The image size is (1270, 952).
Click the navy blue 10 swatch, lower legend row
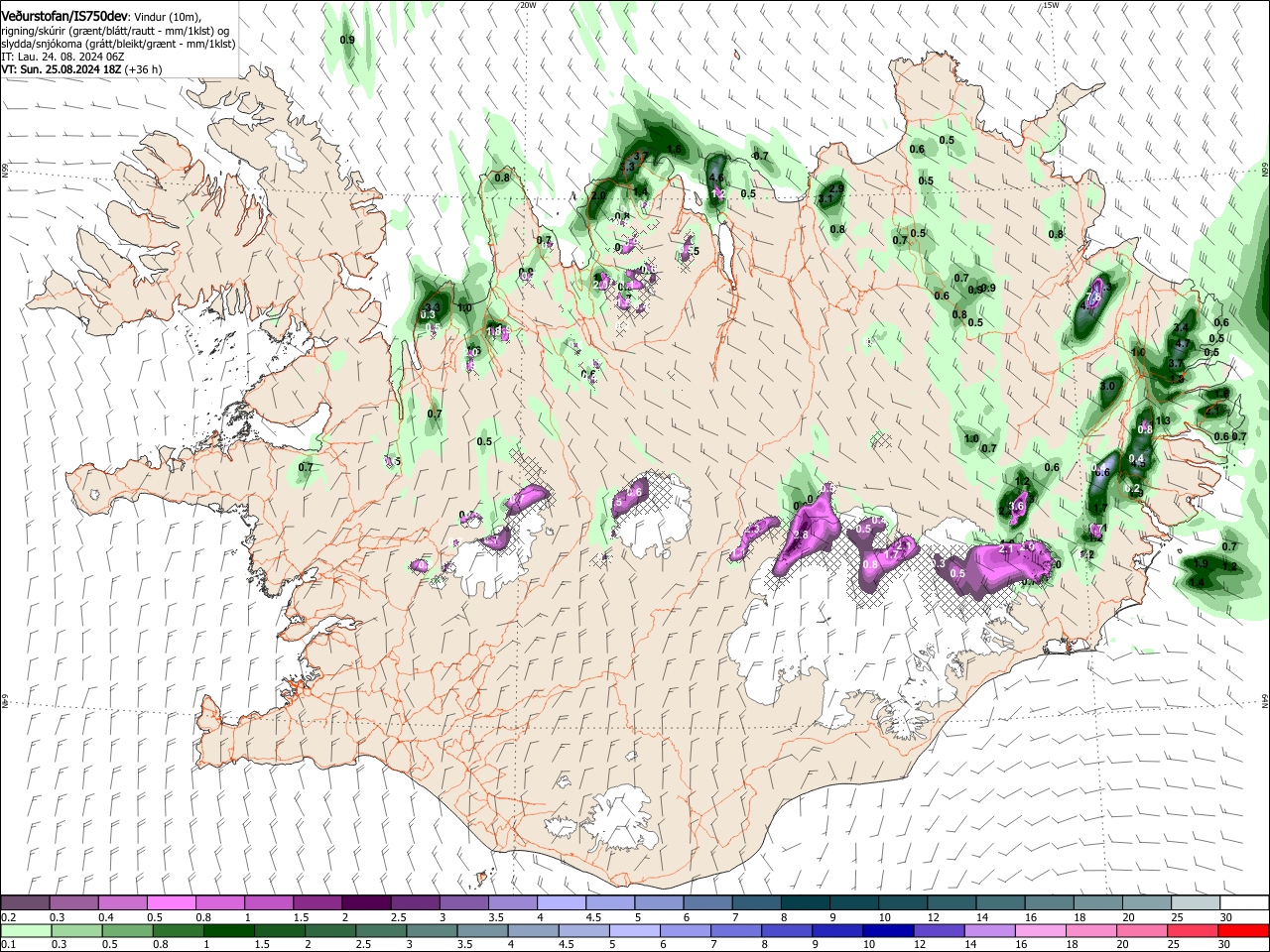point(887,930)
